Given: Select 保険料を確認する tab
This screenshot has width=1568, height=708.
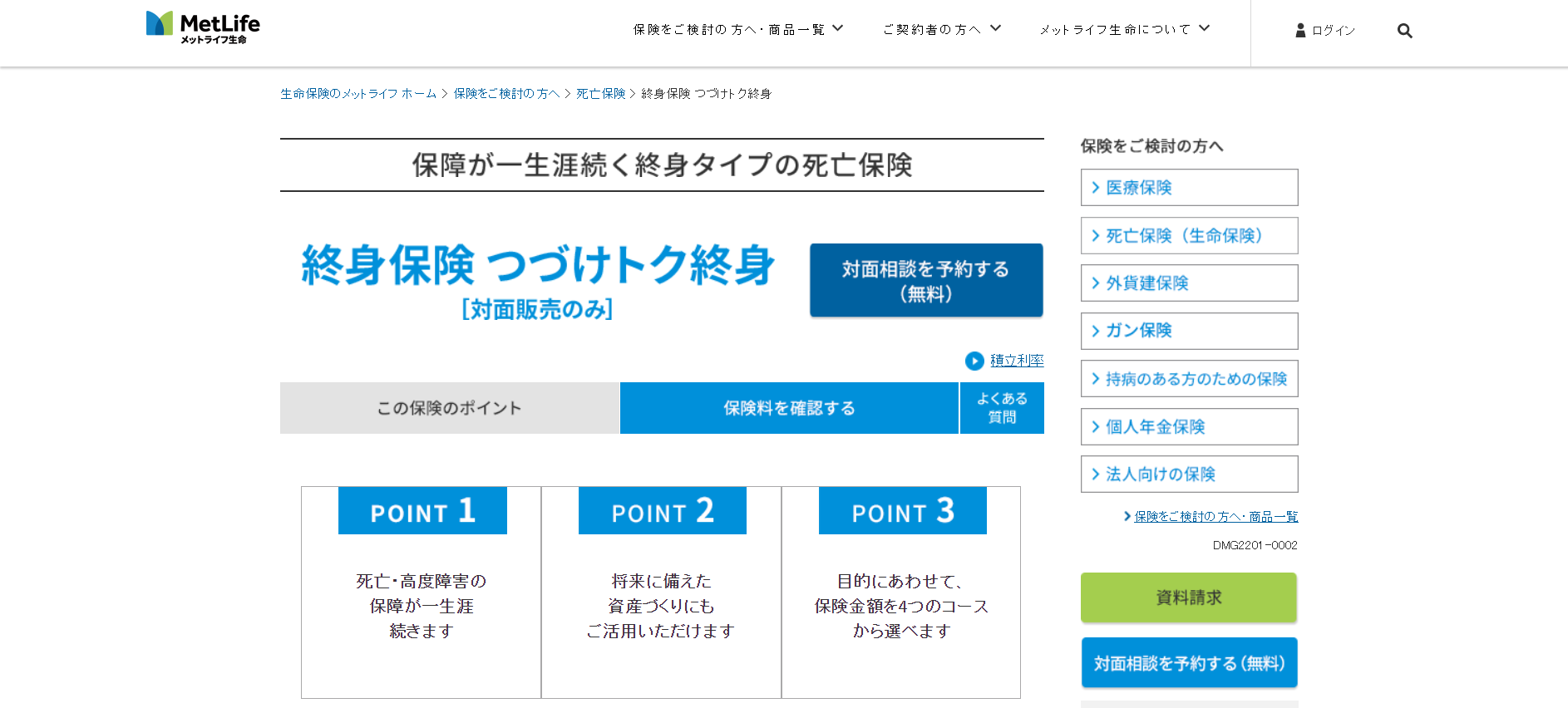Looking at the screenshot, I should [x=789, y=408].
